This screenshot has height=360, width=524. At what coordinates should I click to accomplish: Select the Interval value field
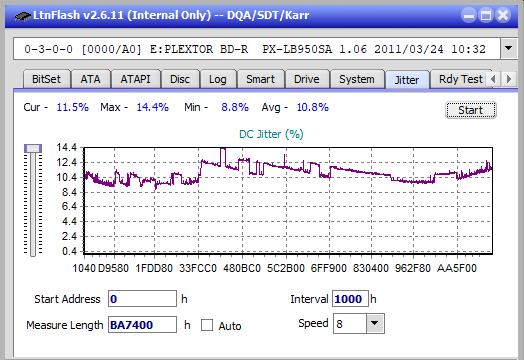pyautogui.click(x=350, y=299)
